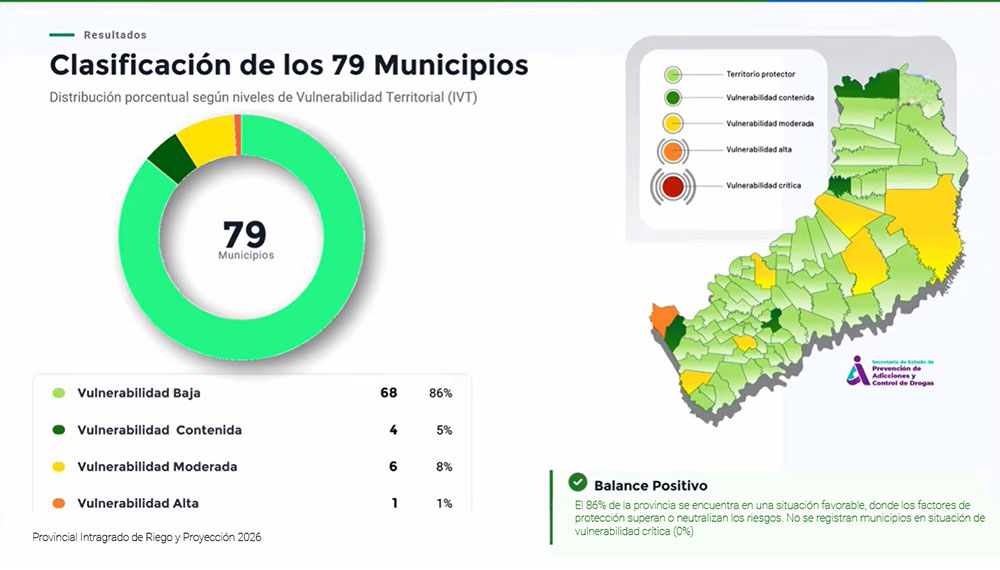Click the yellow segment of the donut chart
The height and width of the screenshot is (570, 1000).
point(207,136)
